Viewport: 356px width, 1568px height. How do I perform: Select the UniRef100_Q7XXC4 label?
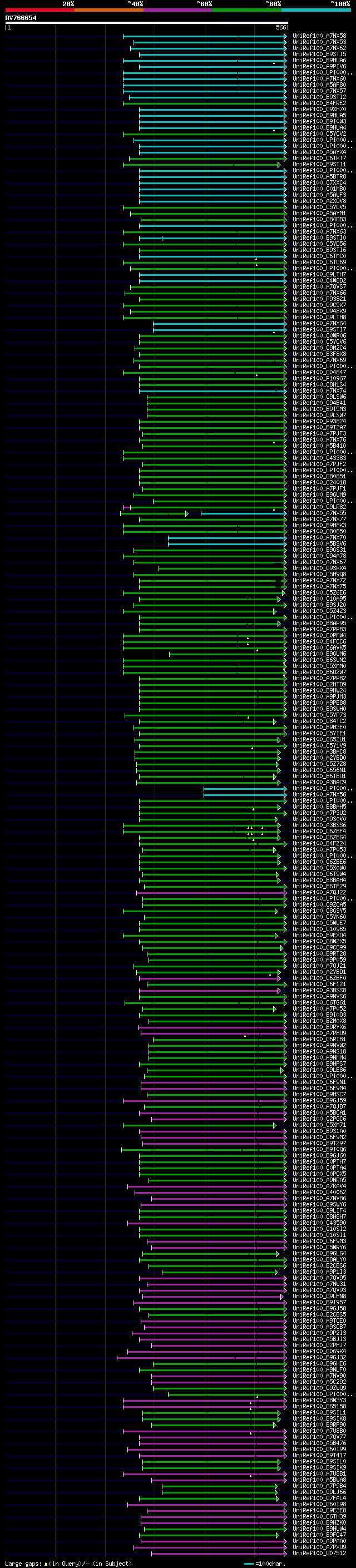tap(319, 182)
